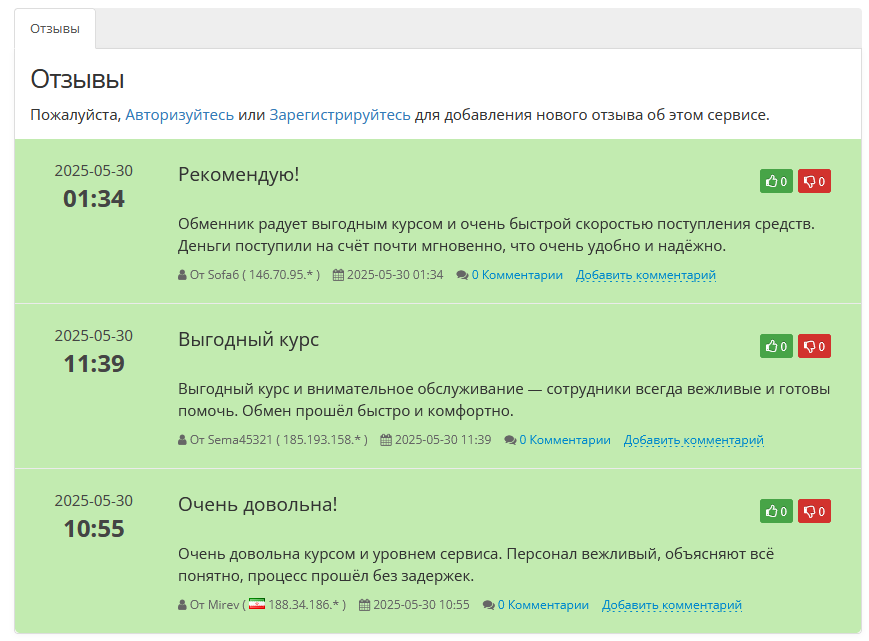Image resolution: width=869 pixels, height=641 pixels.
Task: Click the date above the 10:55 time
Action: tap(94, 501)
